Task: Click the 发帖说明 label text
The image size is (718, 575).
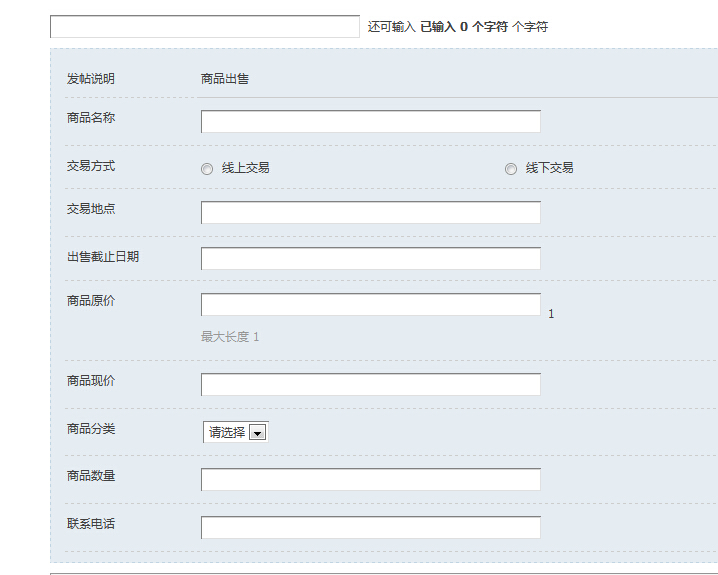Action: coord(91,79)
